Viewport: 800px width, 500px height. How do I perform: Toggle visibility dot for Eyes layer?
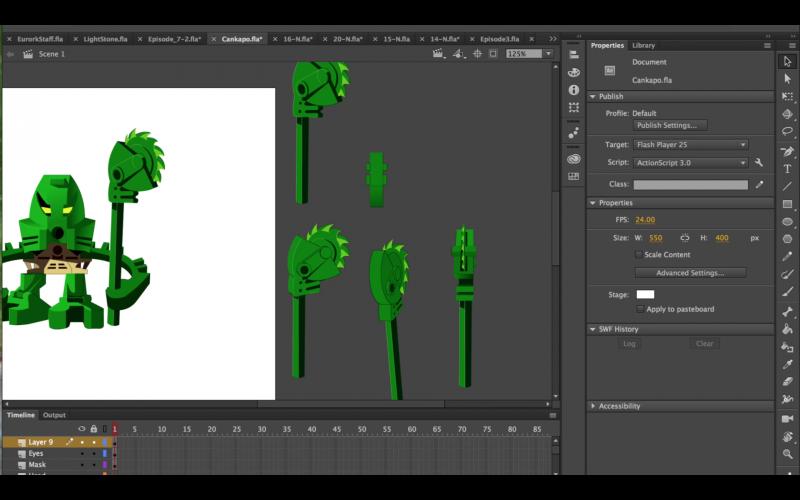coord(82,454)
